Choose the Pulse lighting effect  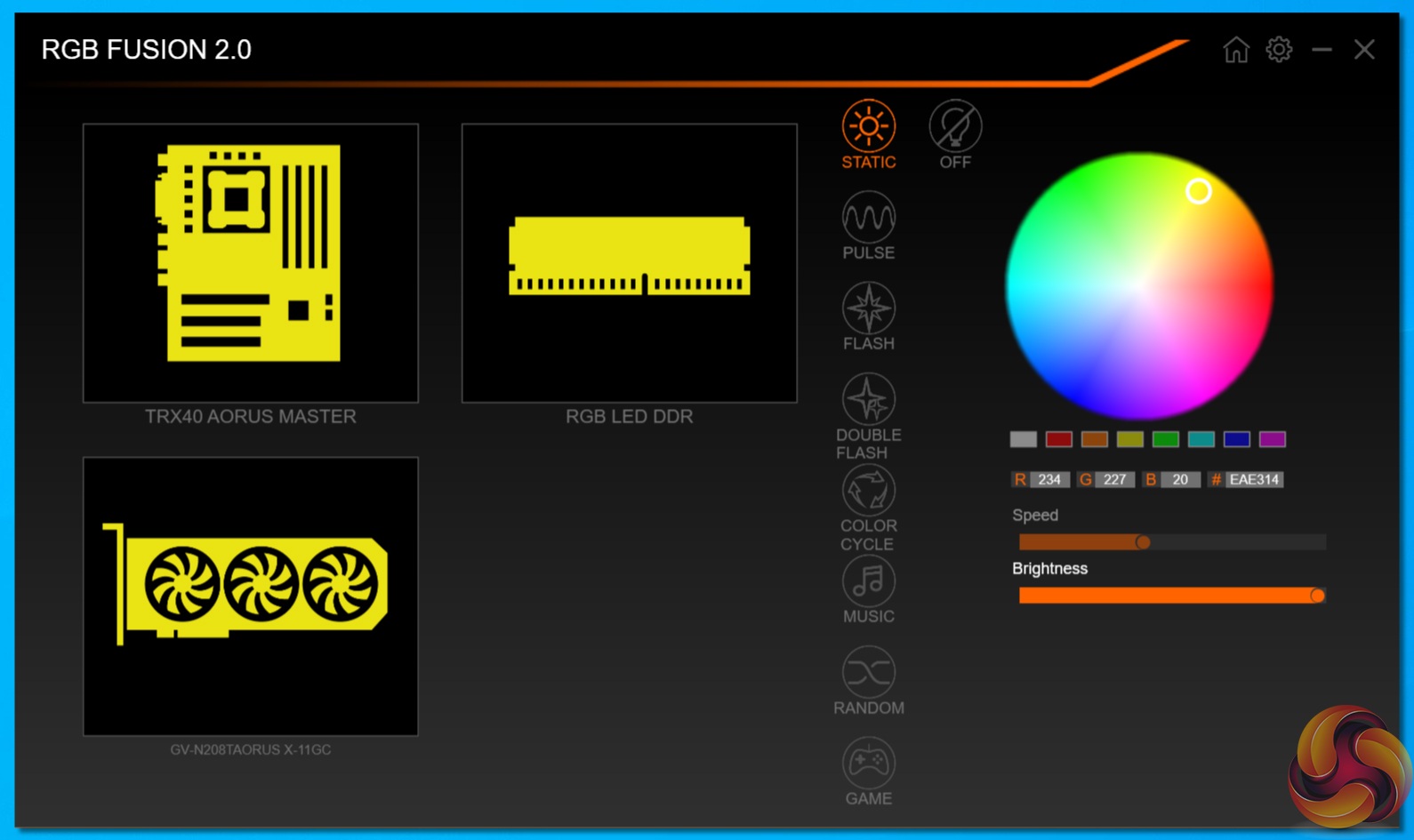(869, 217)
